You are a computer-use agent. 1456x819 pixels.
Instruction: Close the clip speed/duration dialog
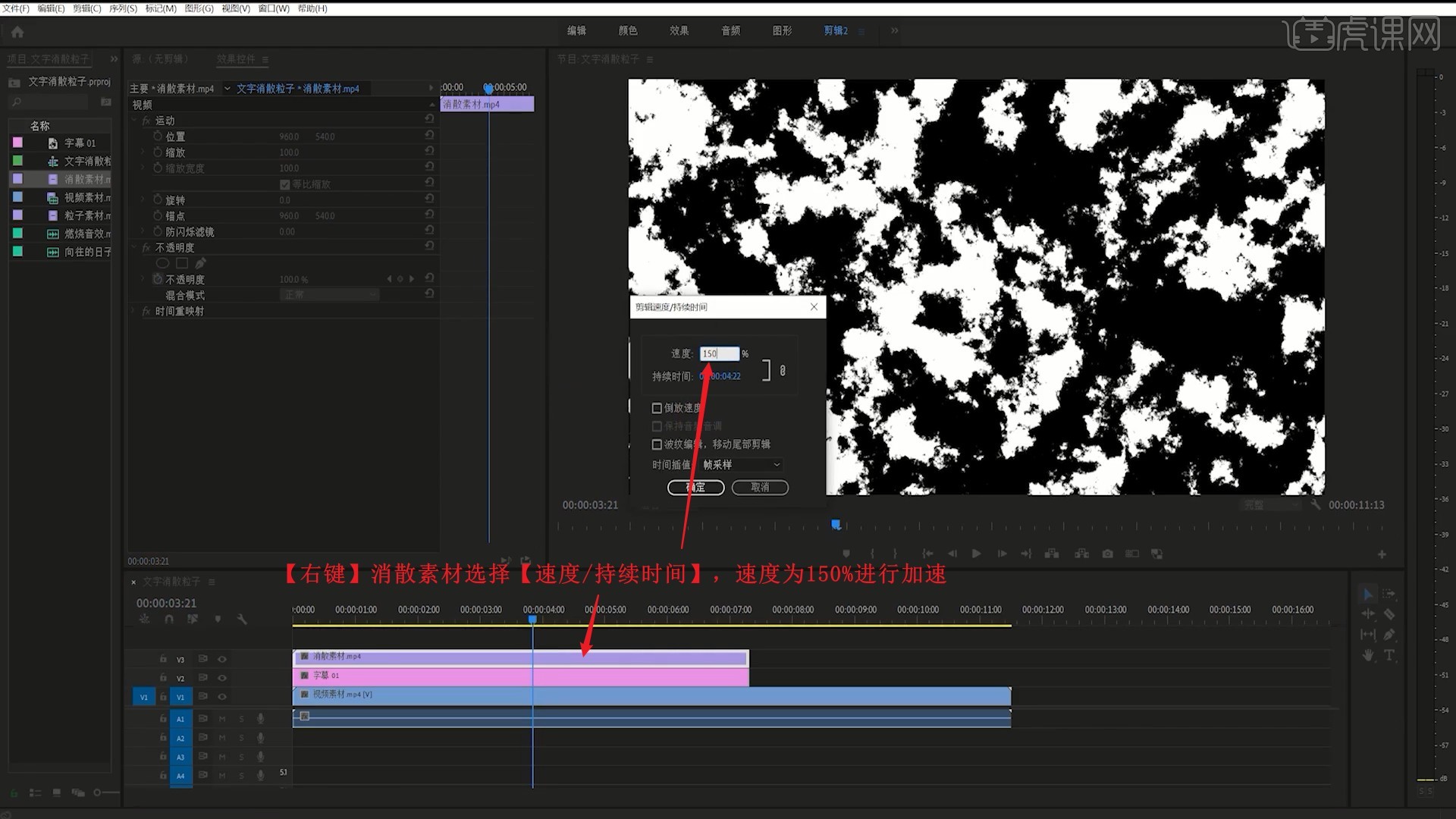tap(814, 307)
